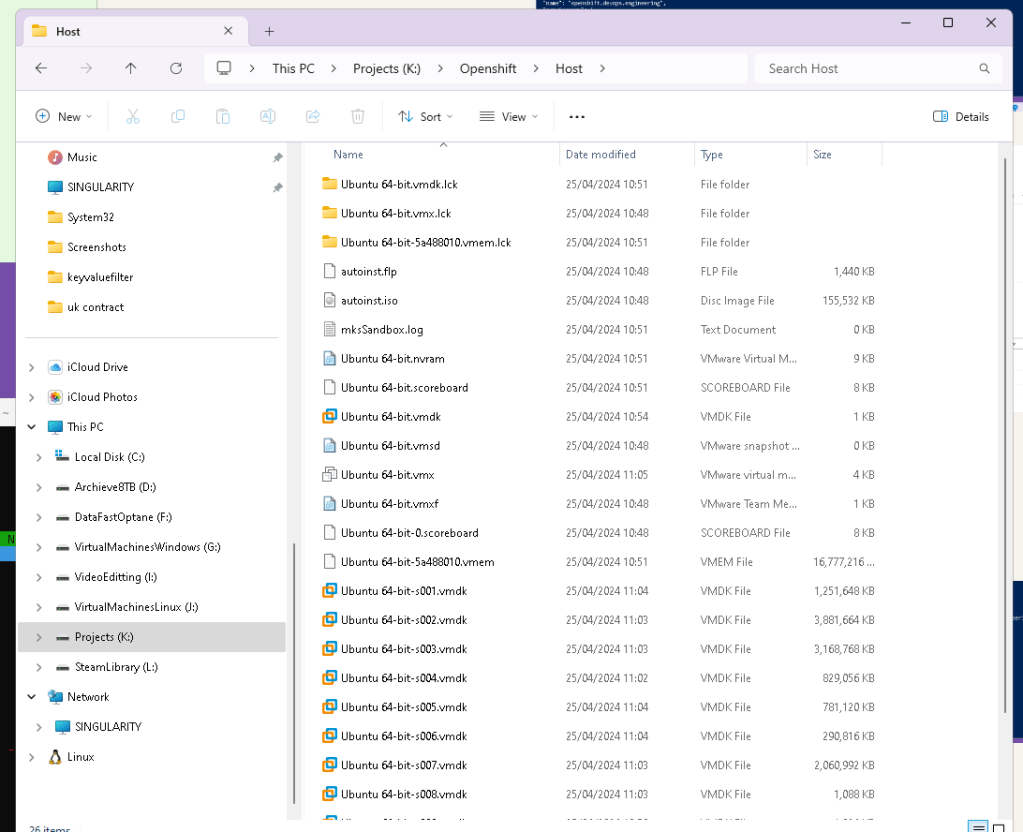Click the Cut scissors icon in toolbar
Image resolution: width=1023 pixels, height=832 pixels.
(133, 117)
